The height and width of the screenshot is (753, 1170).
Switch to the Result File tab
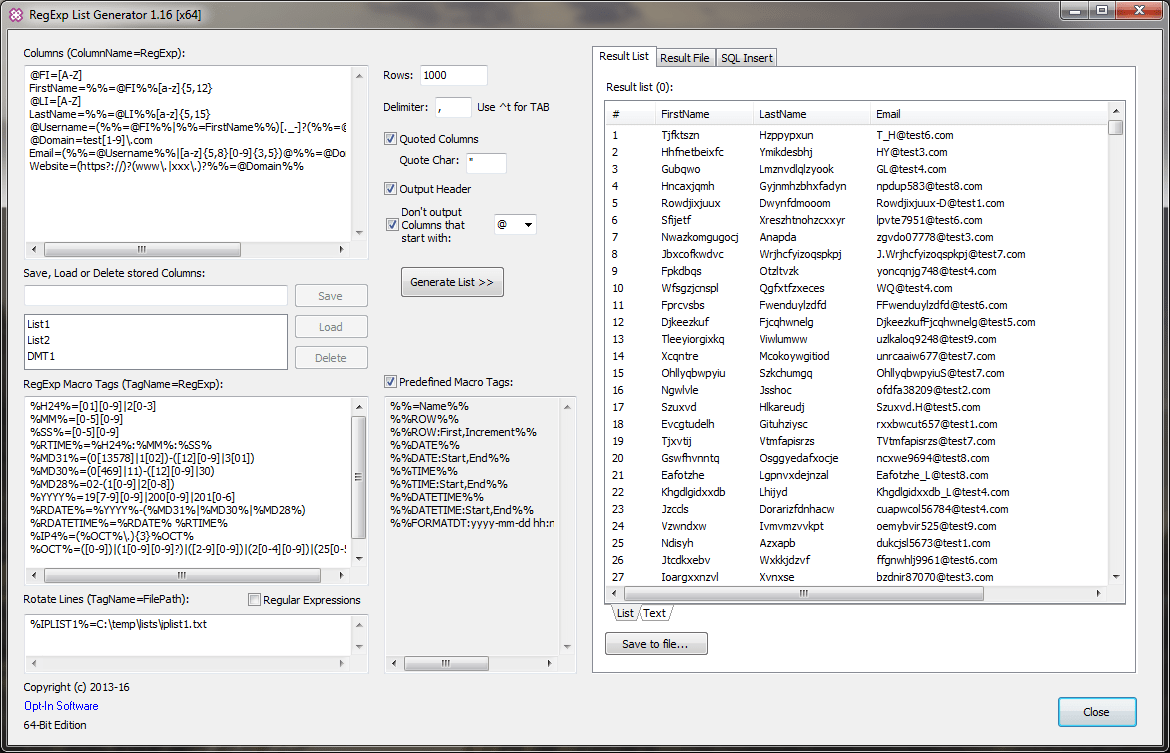pos(684,57)
